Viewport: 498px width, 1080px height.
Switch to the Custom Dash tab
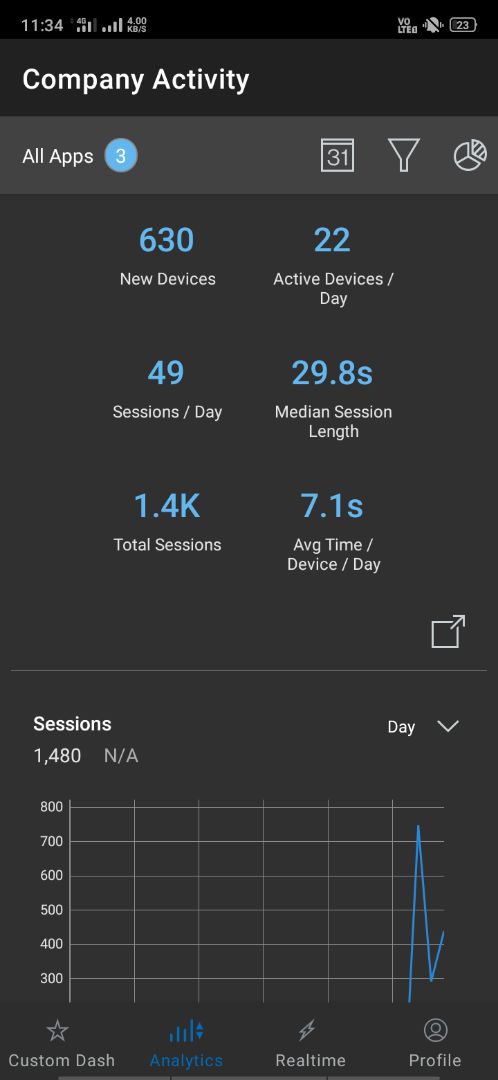(61, 1043)
